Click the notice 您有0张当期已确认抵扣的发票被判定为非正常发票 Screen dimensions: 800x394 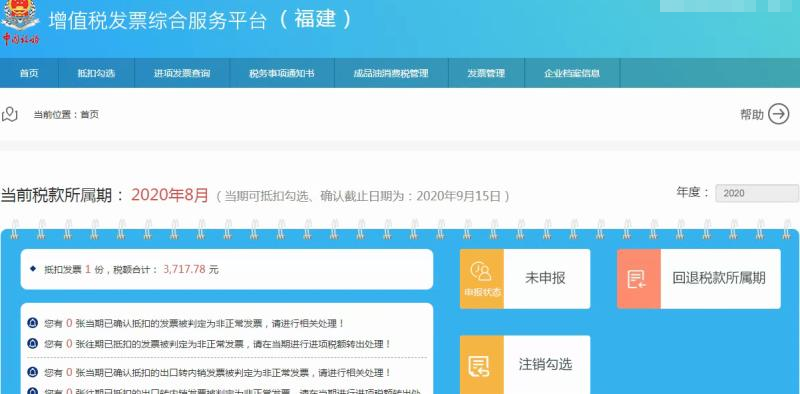(194, 324)
